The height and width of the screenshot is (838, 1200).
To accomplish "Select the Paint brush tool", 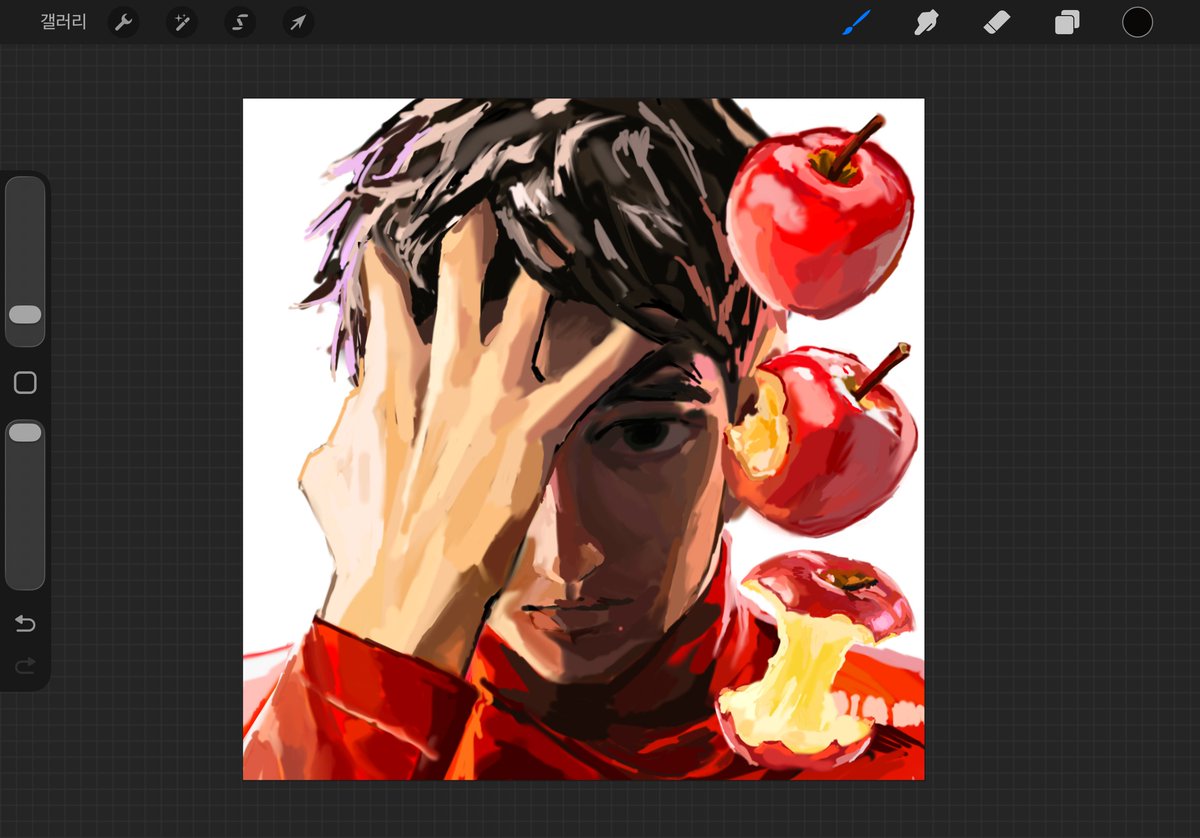I will [x=856, y=22].
